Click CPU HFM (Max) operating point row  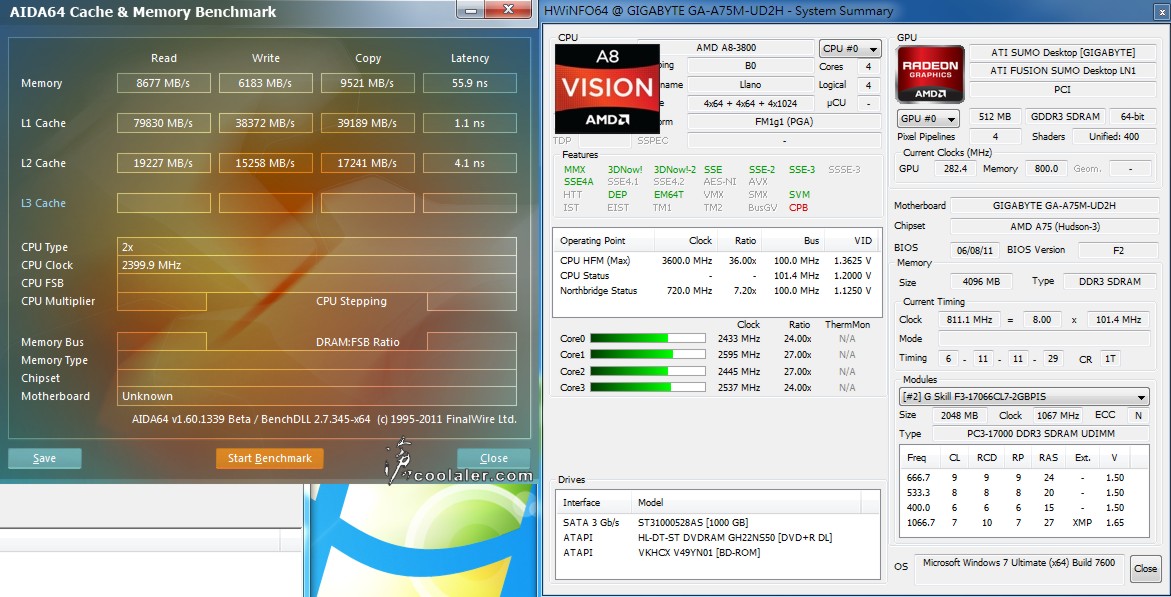tap(715, 261)
